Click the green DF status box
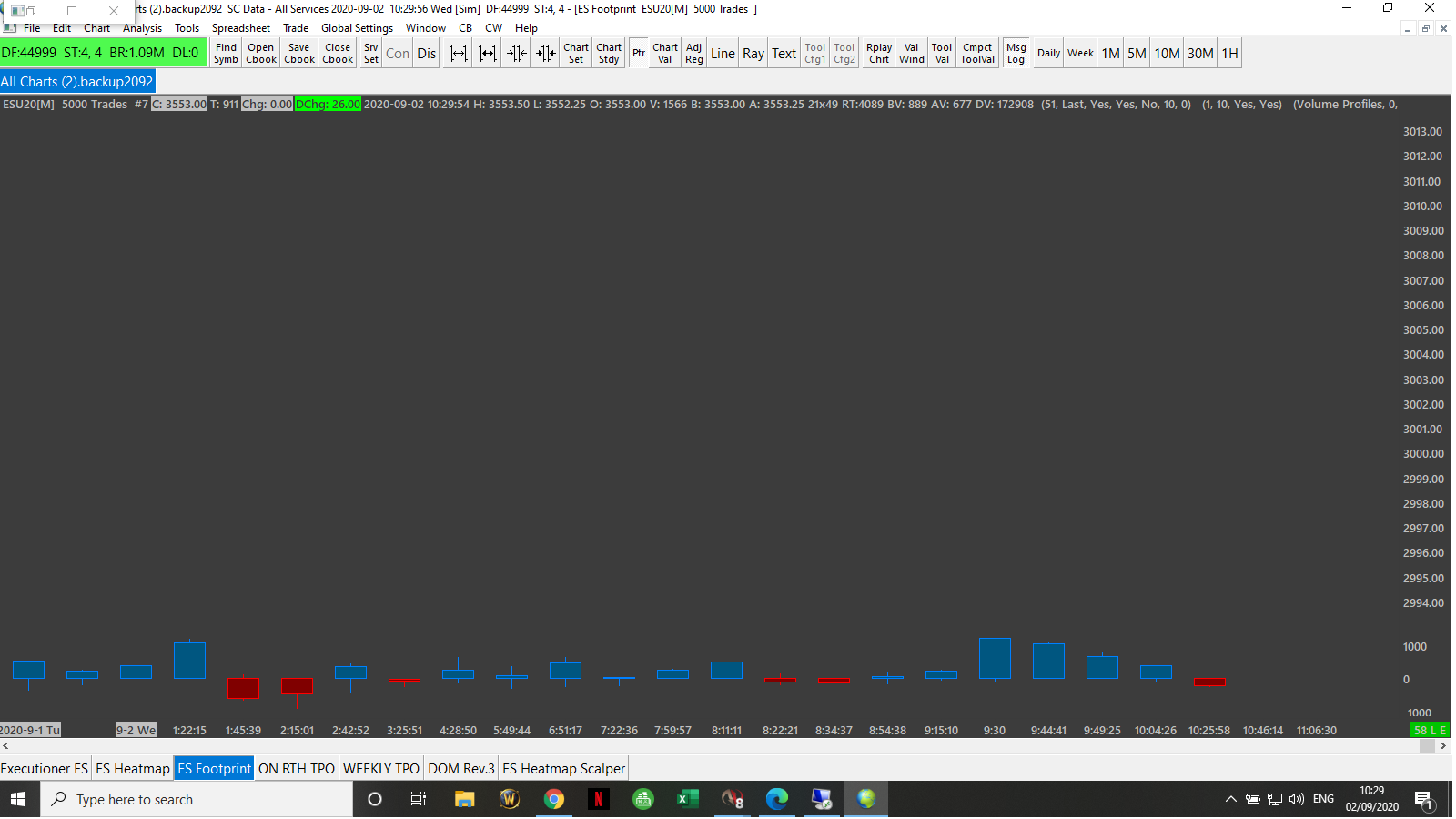Image resolution: width=1456 pixels, height=819 pixels. (x=103, y=53)
